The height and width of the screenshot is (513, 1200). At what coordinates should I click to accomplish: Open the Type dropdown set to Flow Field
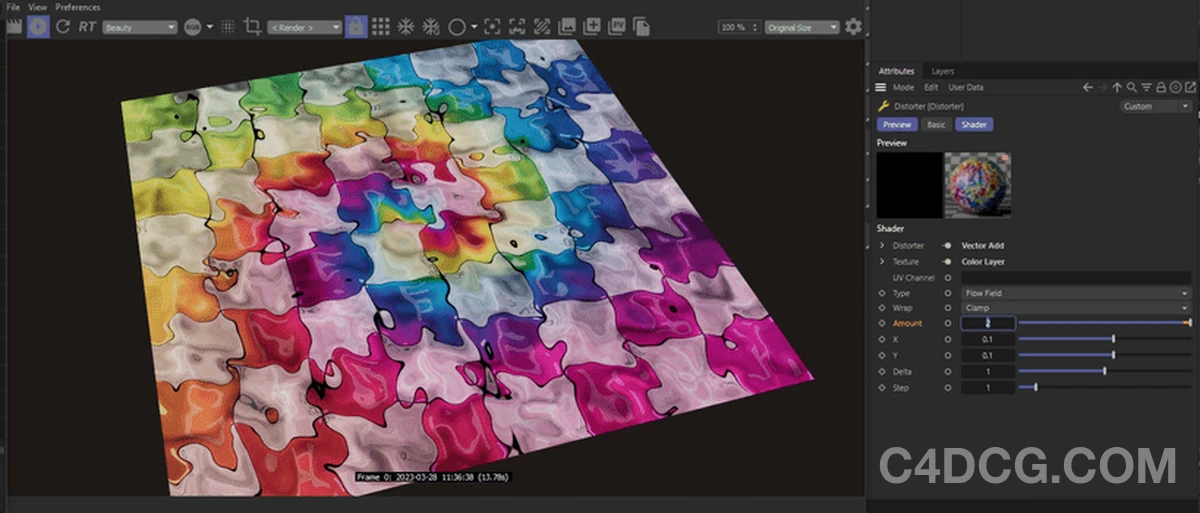click(x=1075, y=293)
